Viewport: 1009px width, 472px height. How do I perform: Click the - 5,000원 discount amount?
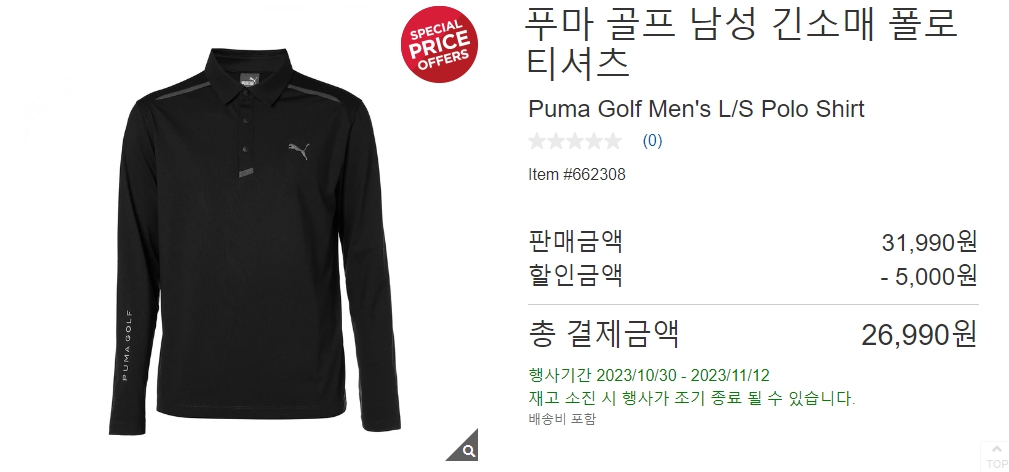tap(929, 276)
